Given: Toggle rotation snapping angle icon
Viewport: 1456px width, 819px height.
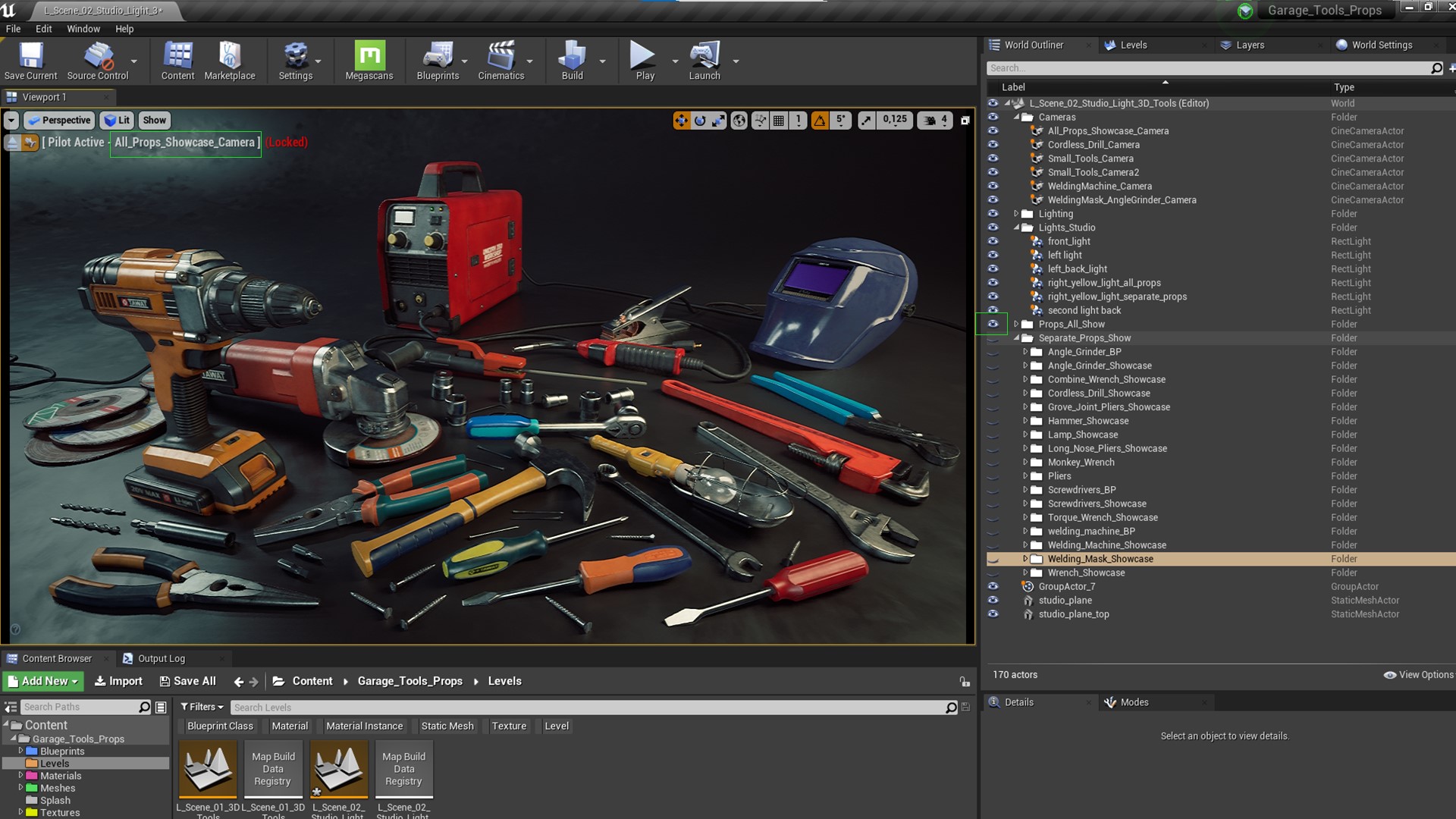Looking at the screenshot, I should point(820,120).
